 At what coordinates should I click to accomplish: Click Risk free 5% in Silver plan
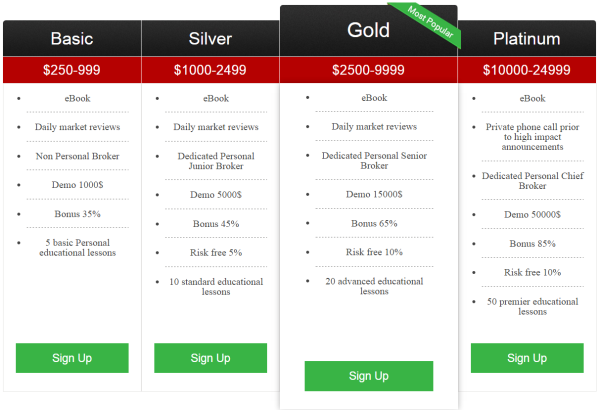(x=216, y=253)
